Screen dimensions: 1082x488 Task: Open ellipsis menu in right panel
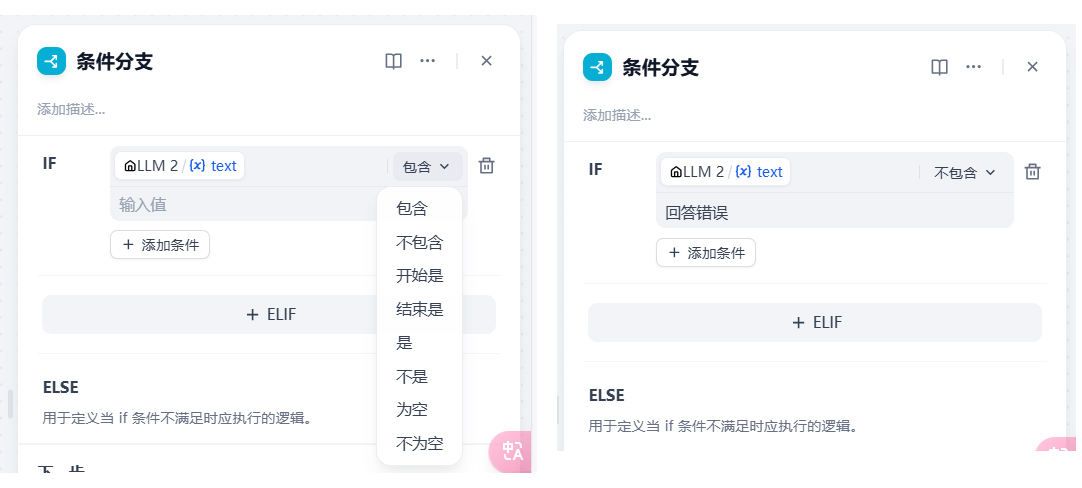(x=973, y=67)
